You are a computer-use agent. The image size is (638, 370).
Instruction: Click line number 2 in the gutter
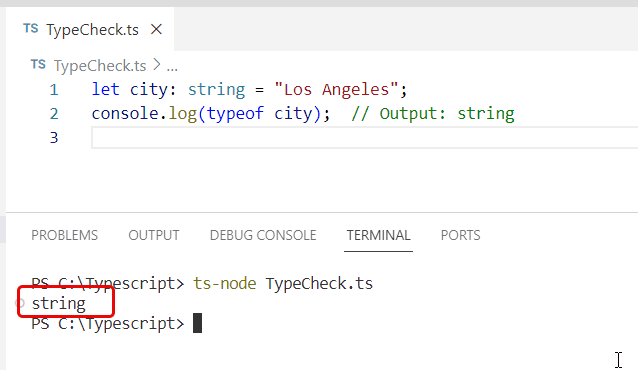click(x=54, y=114)
